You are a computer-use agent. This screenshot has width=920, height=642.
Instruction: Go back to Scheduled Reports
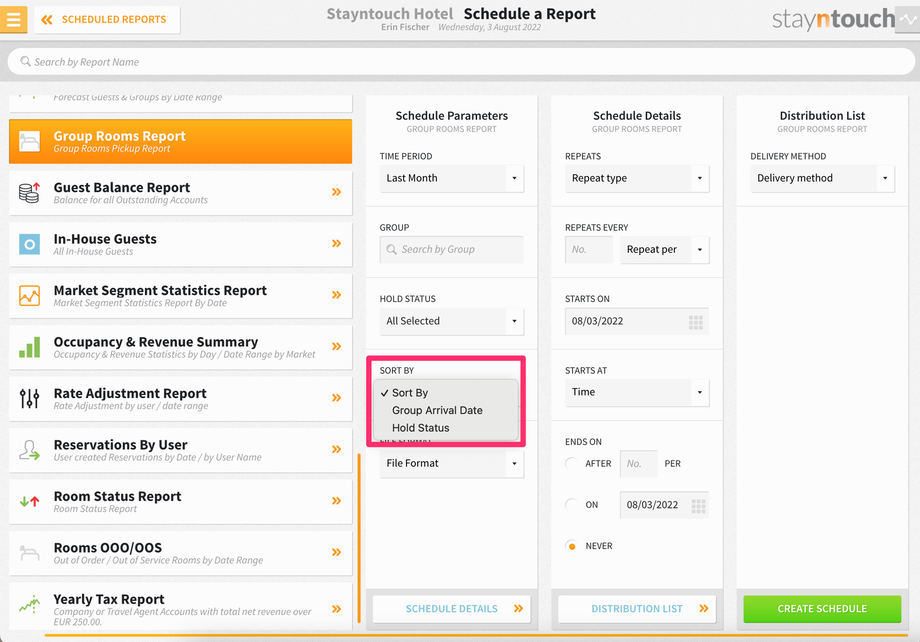pyautogui.click(x=107, y=19)
